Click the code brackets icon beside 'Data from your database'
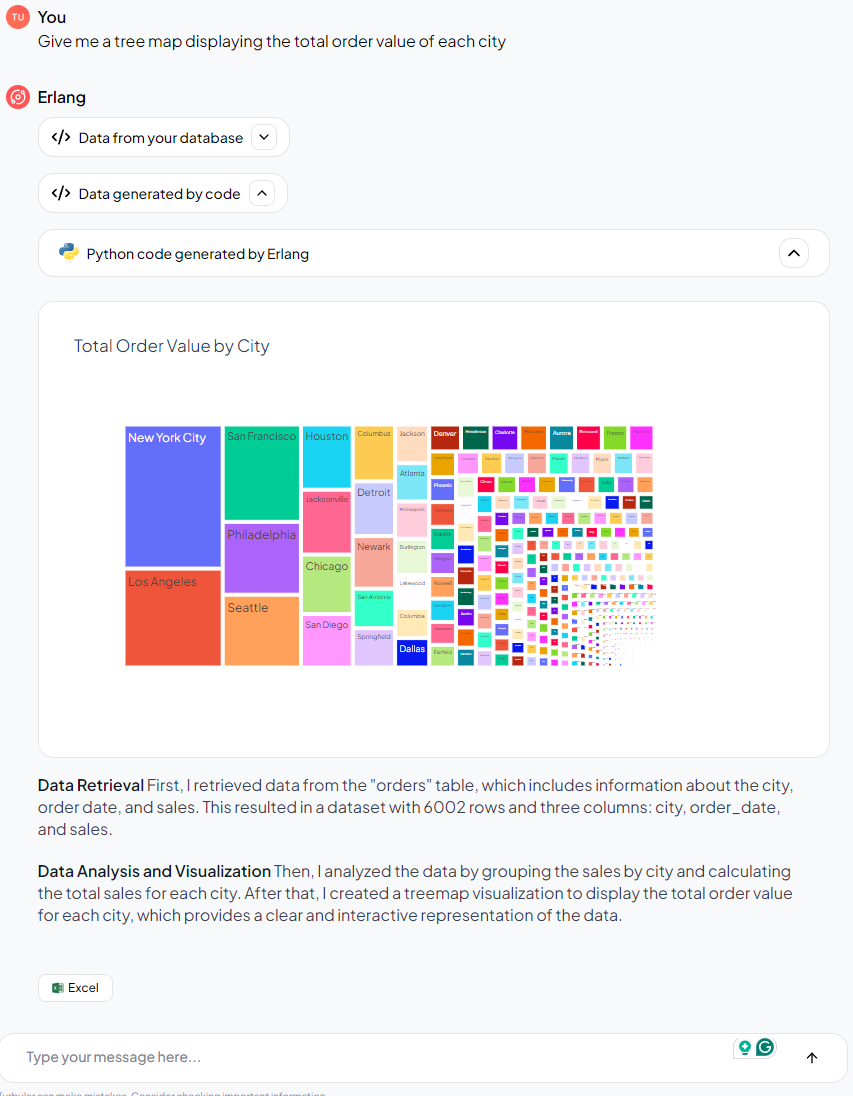The image size is (853, 1096). coord(61,138)
